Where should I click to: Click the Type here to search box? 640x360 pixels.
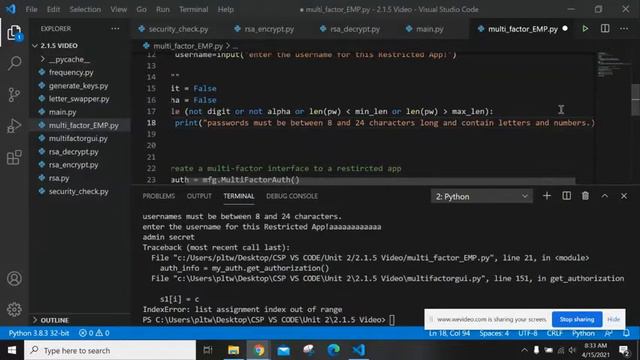click(x=110, y=350)
